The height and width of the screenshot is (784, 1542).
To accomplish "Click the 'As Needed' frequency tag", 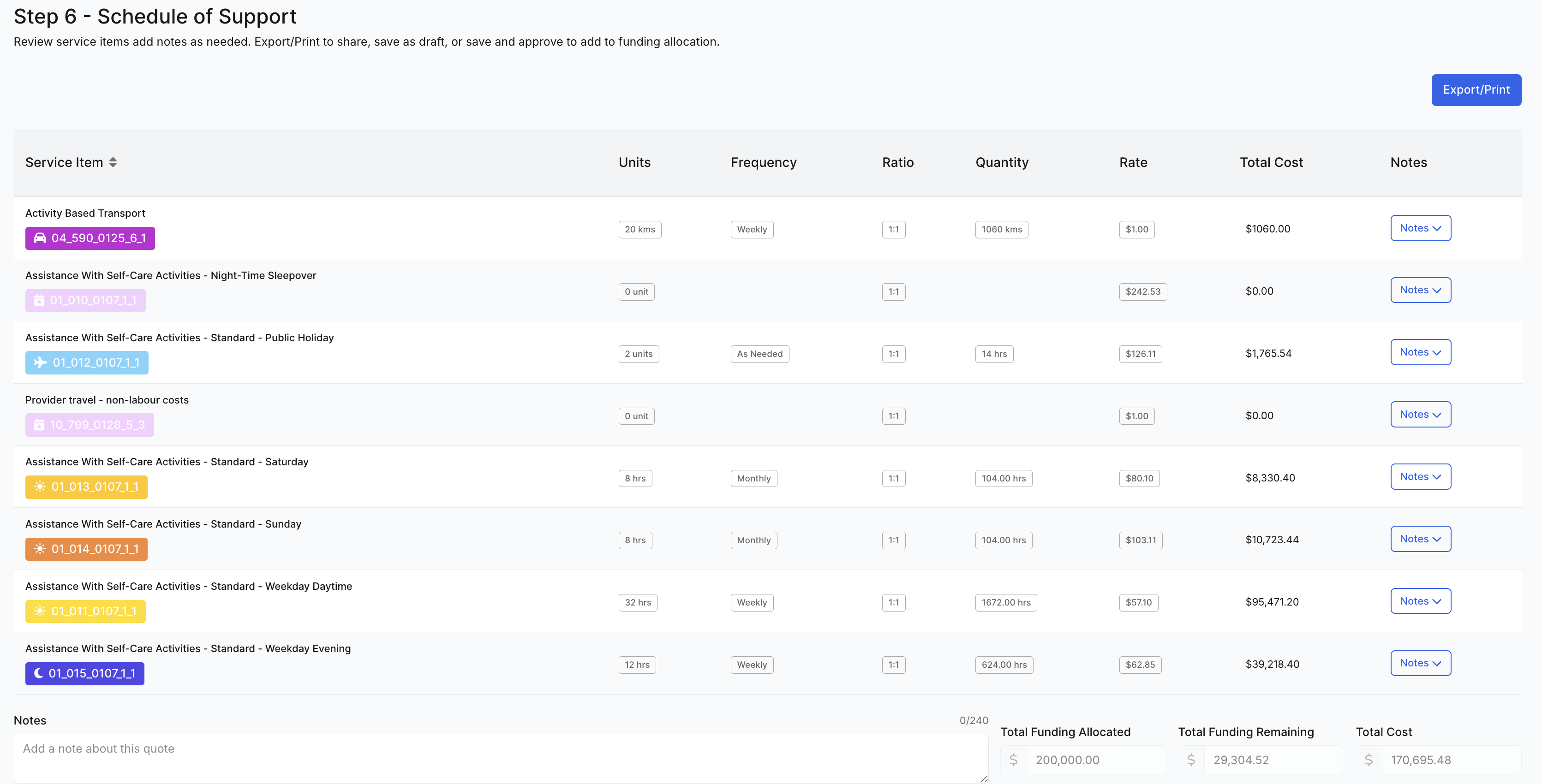I will 759,354.
